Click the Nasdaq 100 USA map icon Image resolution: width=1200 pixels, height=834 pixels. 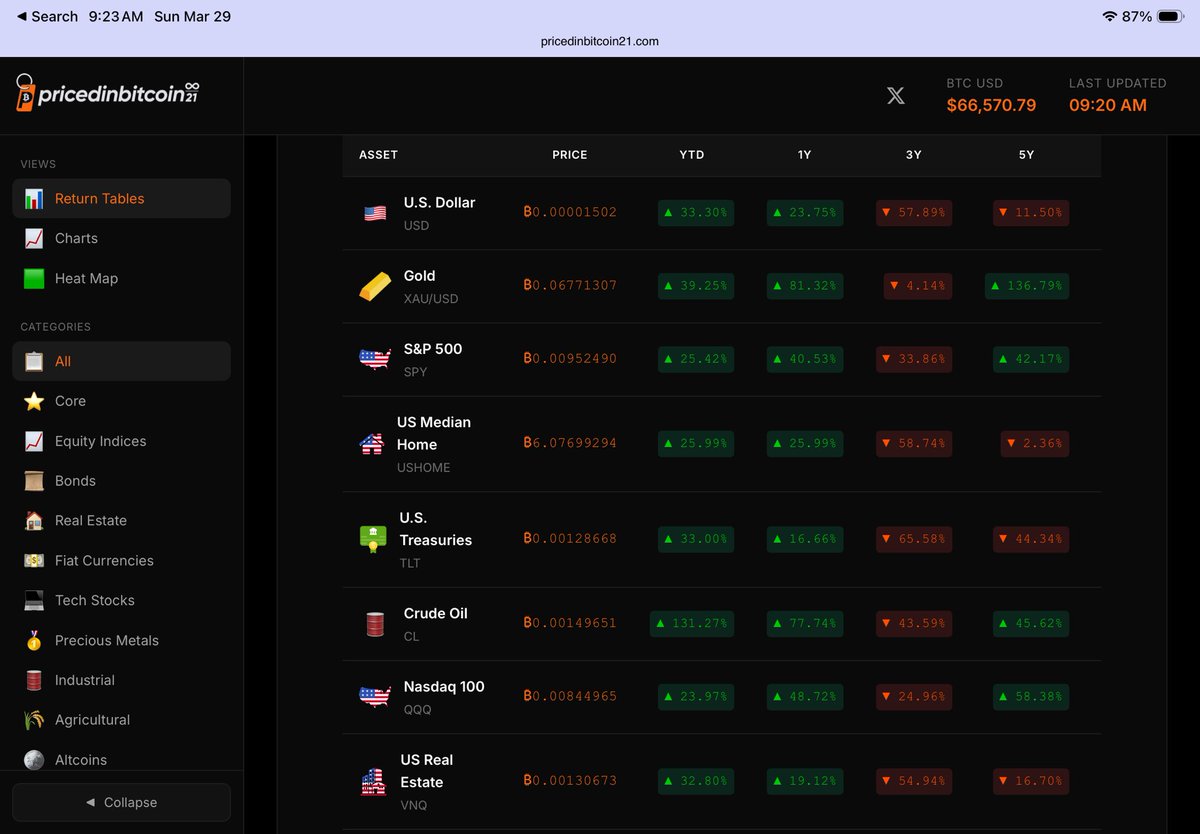(375, 697)
